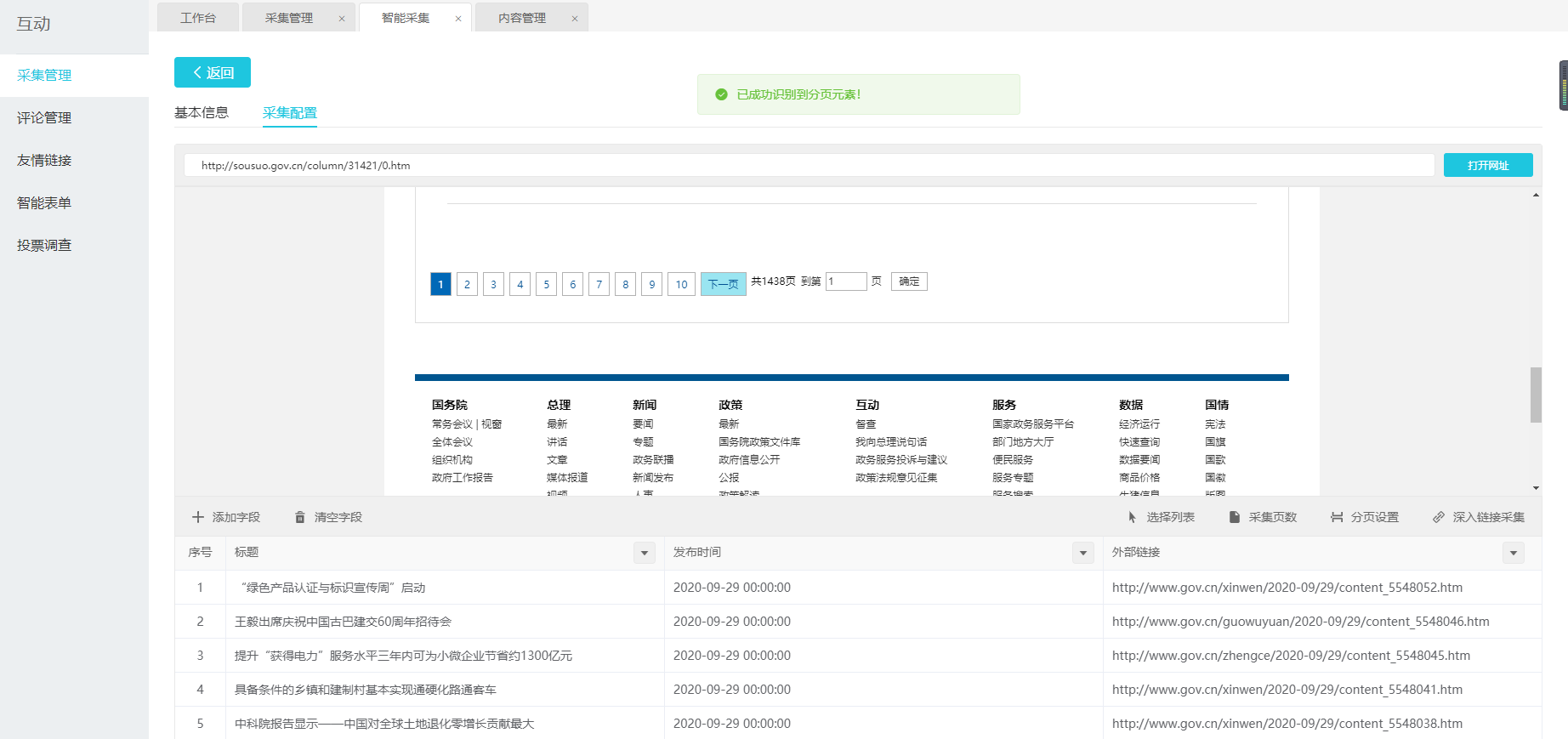Click the plus icon for 添加字段

(198, 517)
